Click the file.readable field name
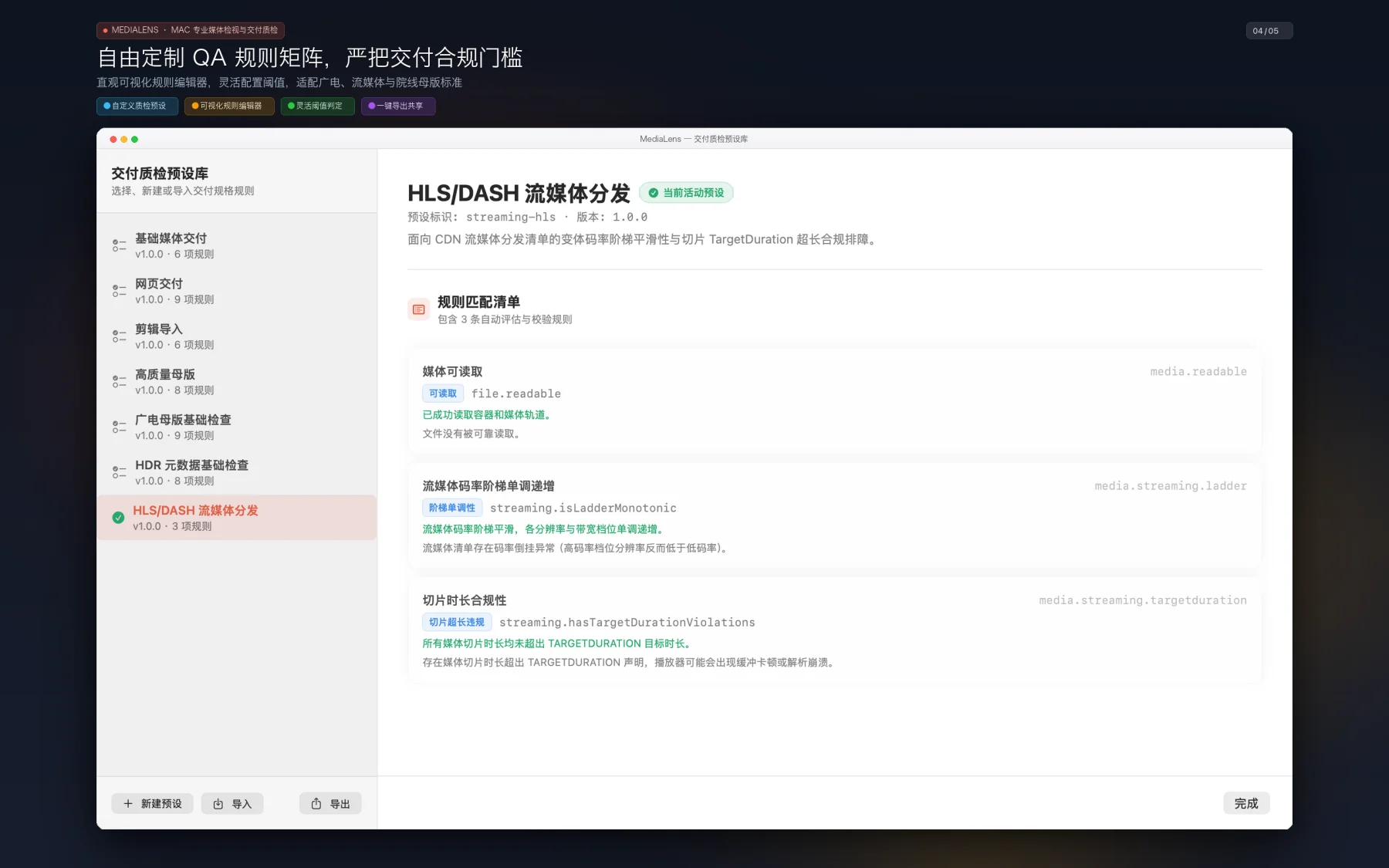Image resolution: width=1389 pixels, height=868 pixels. click(x=516, y=393)
